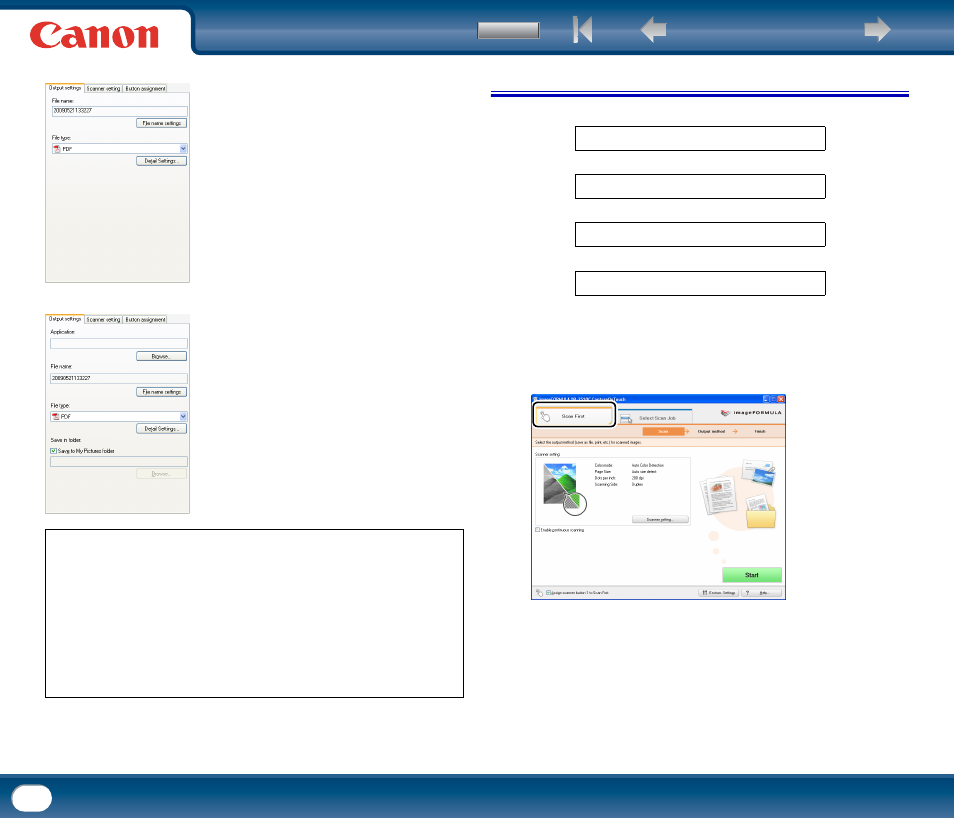Open Button assignment tab in panel with Application field
The width and height of the screenshot is (954, 818).
[145, 320]
